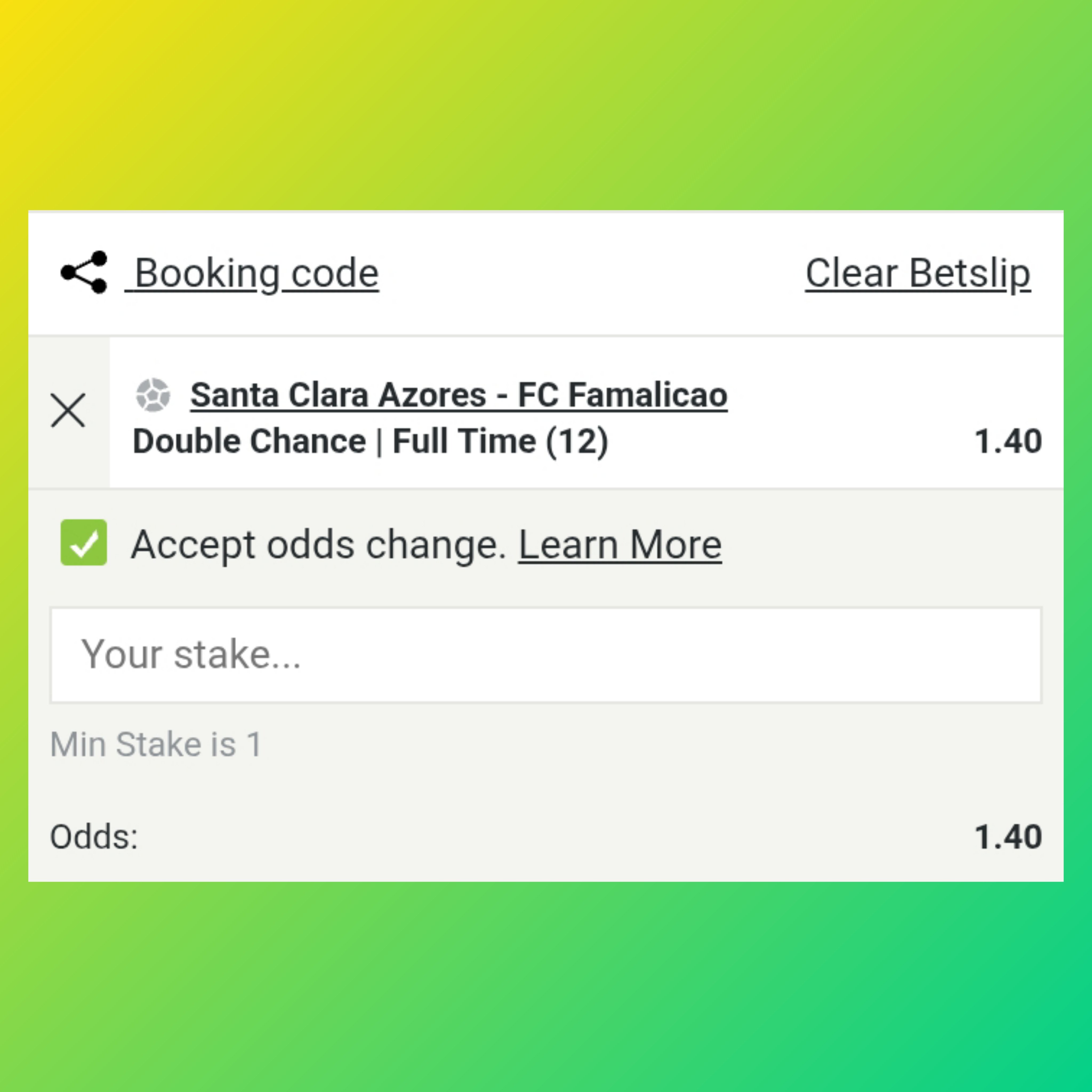Open the Learn More link
Screen dimensions: 1092x1092
(620, 545)
